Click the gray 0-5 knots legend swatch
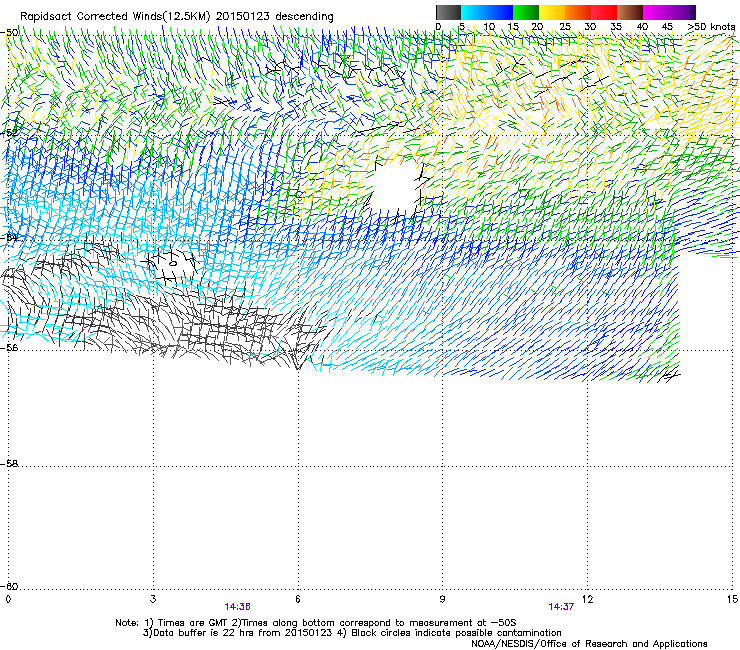This screenshot has height=650, width=740. (448, 12)
